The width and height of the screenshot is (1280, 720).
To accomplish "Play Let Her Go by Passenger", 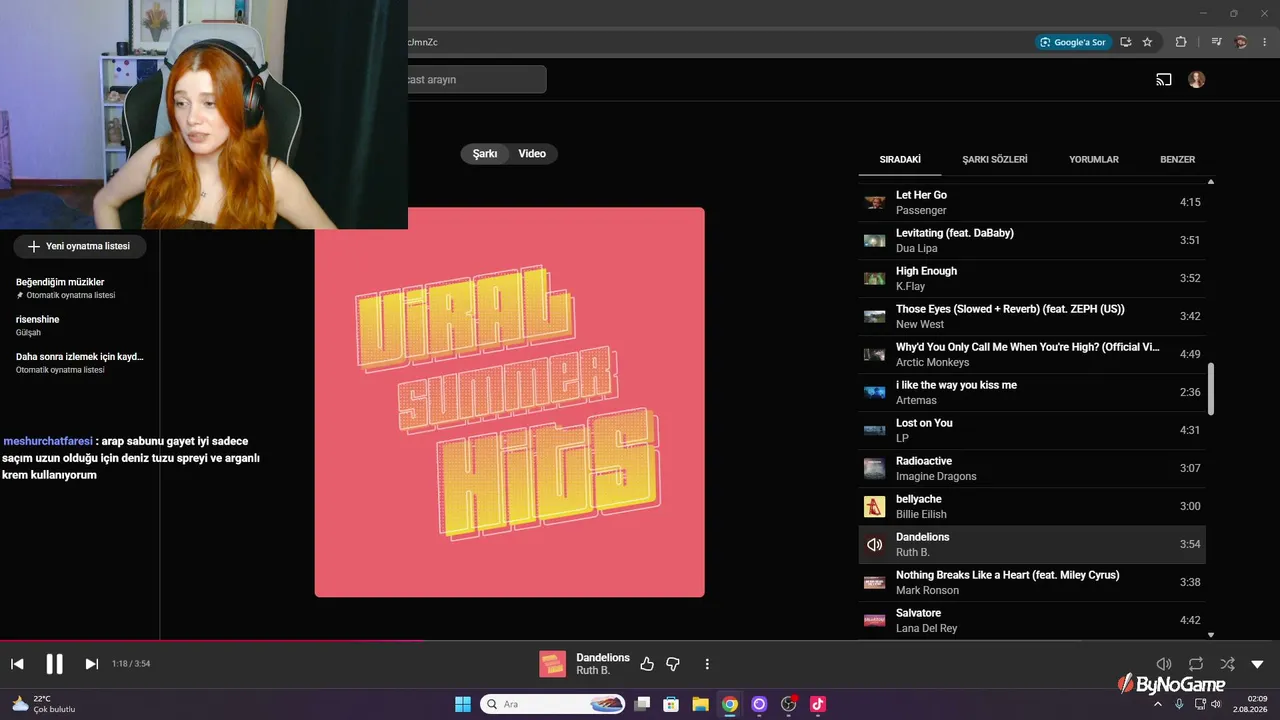I will [1032, 202].
